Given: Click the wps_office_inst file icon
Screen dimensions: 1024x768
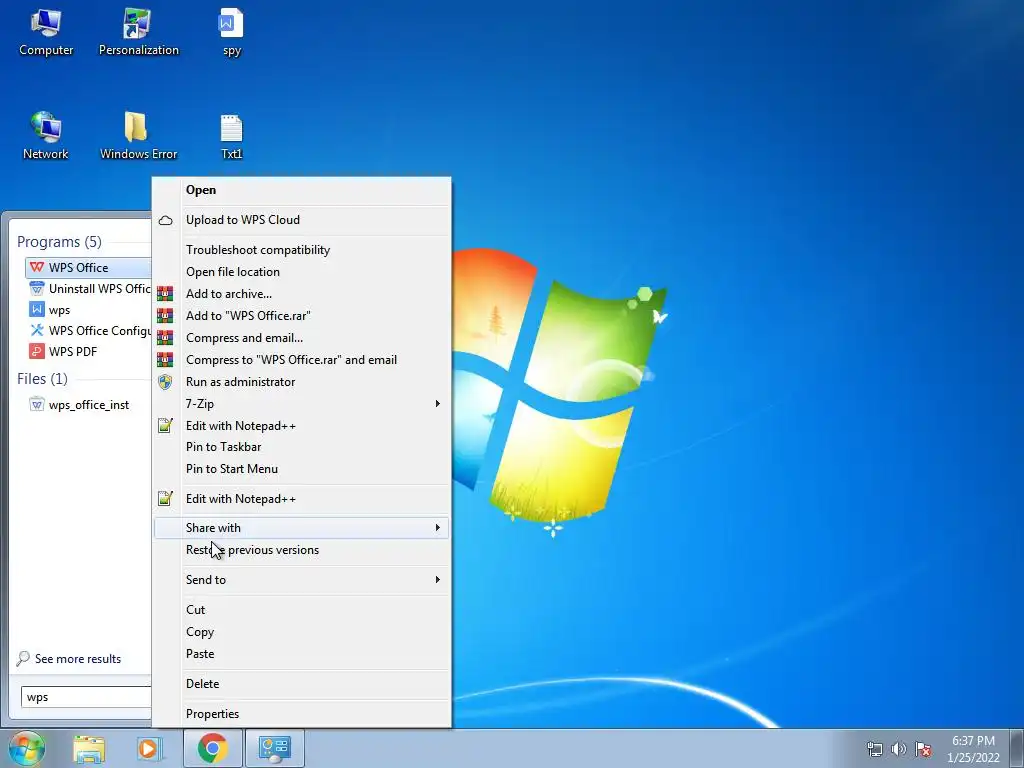Looking at the screenshot, I should tap(37, 404).
